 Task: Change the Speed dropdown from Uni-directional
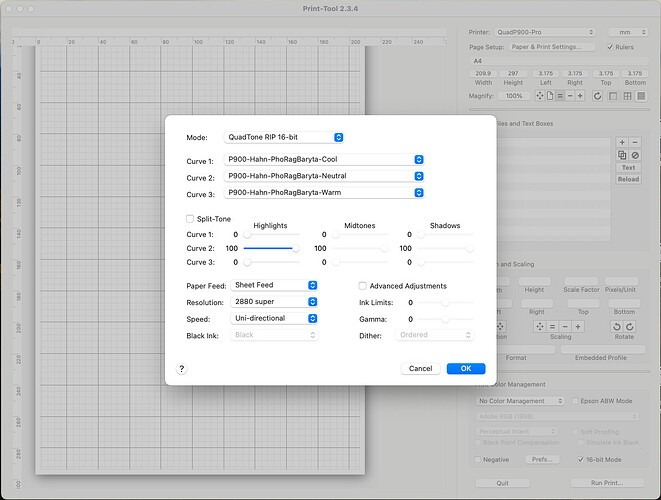tap(274, 318)
